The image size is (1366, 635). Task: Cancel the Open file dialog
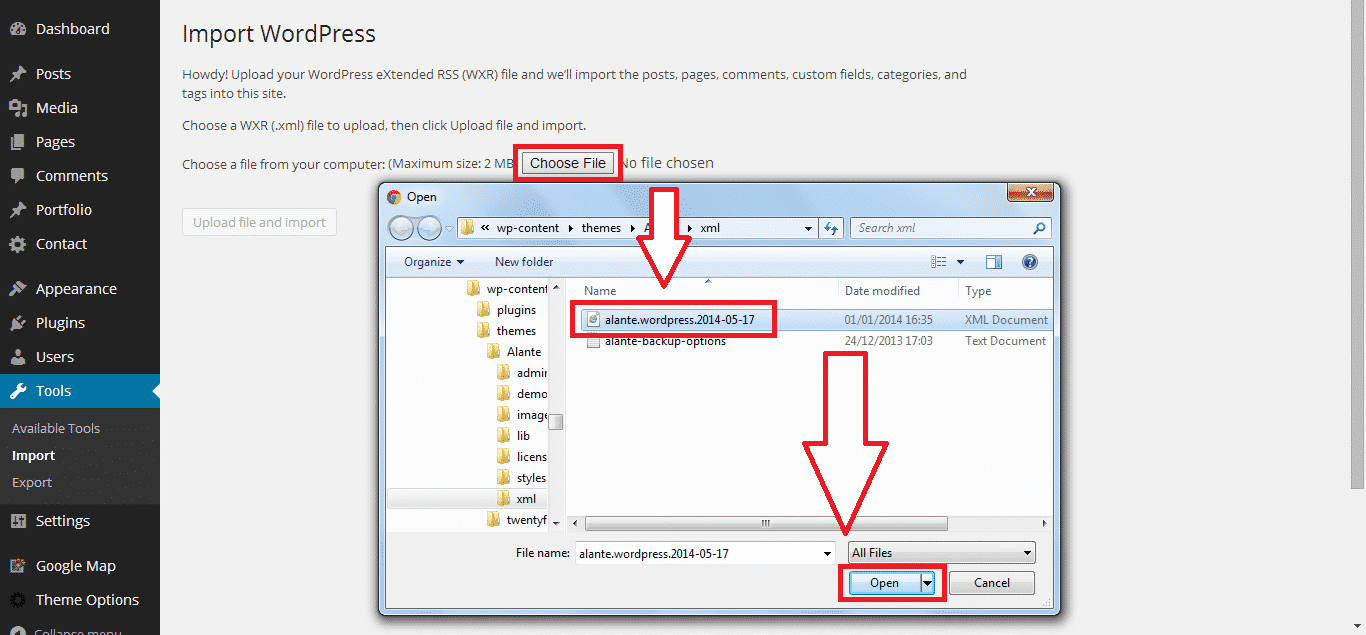(992, 583)
